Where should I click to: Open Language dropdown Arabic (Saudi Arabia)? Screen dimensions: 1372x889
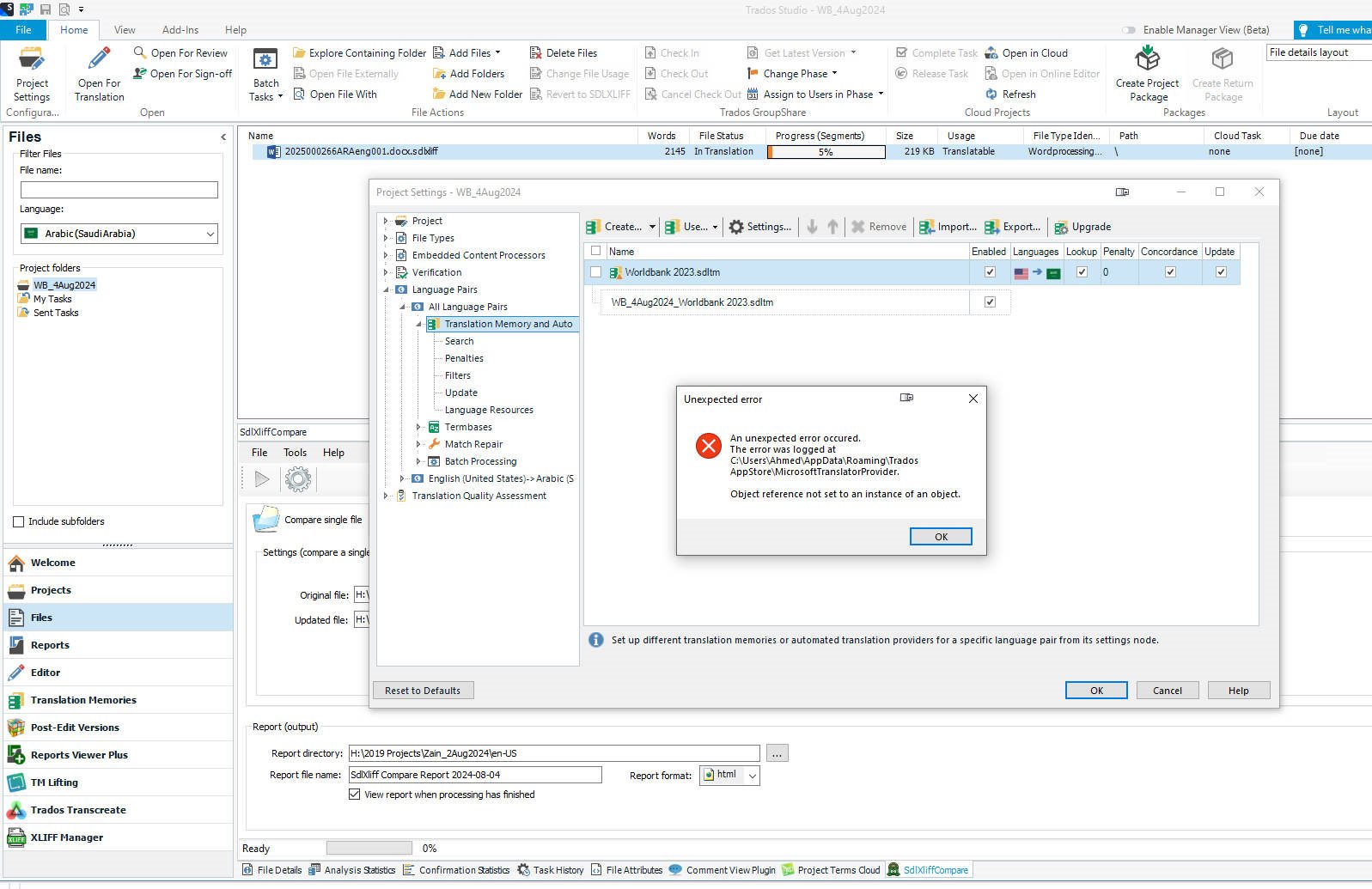(x=119, y=234)
